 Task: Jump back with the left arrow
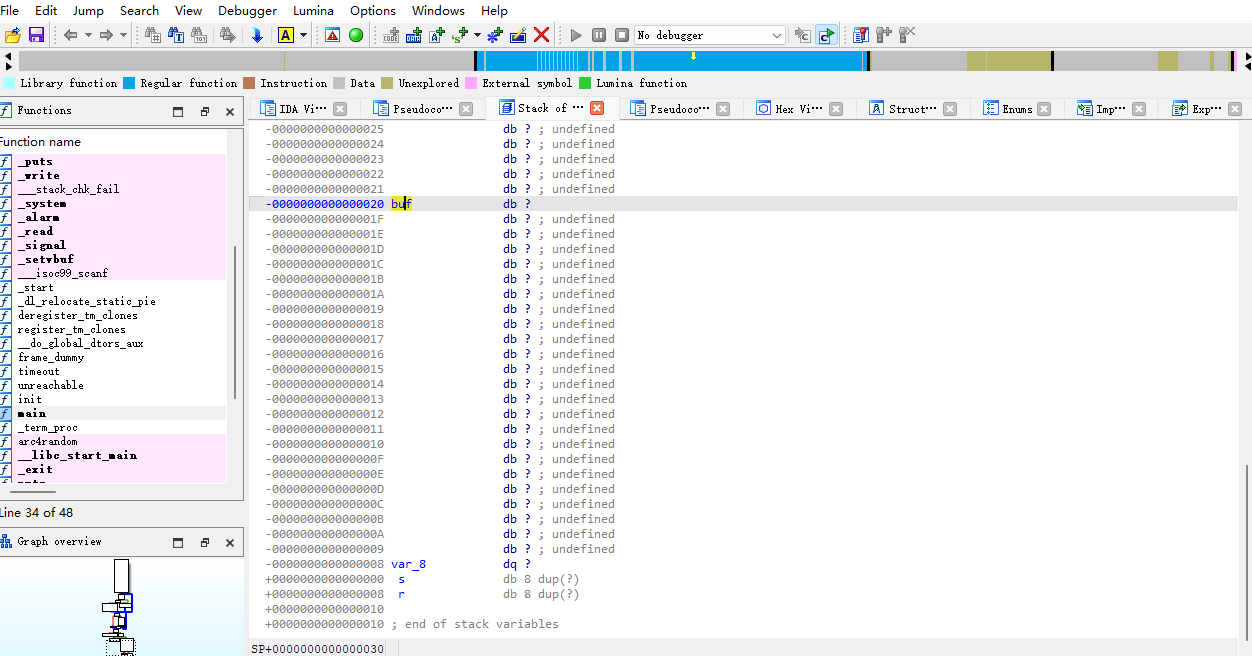point(70,35)
